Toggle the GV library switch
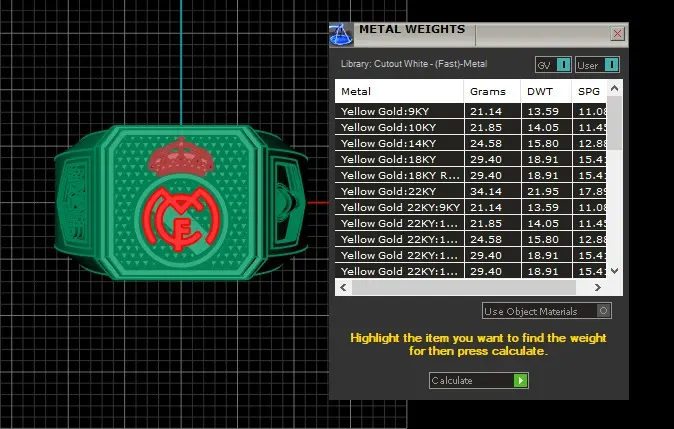 coord(564,65)
